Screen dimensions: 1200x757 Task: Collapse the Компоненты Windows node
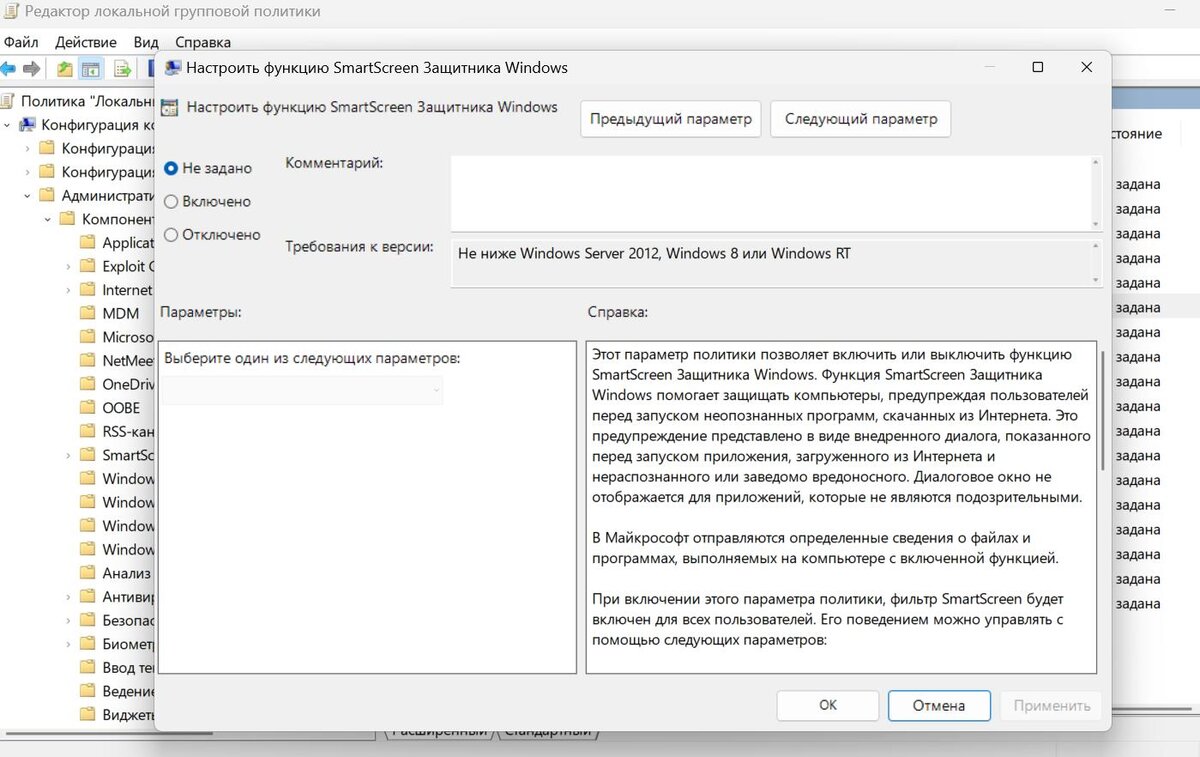coord(47,219)
